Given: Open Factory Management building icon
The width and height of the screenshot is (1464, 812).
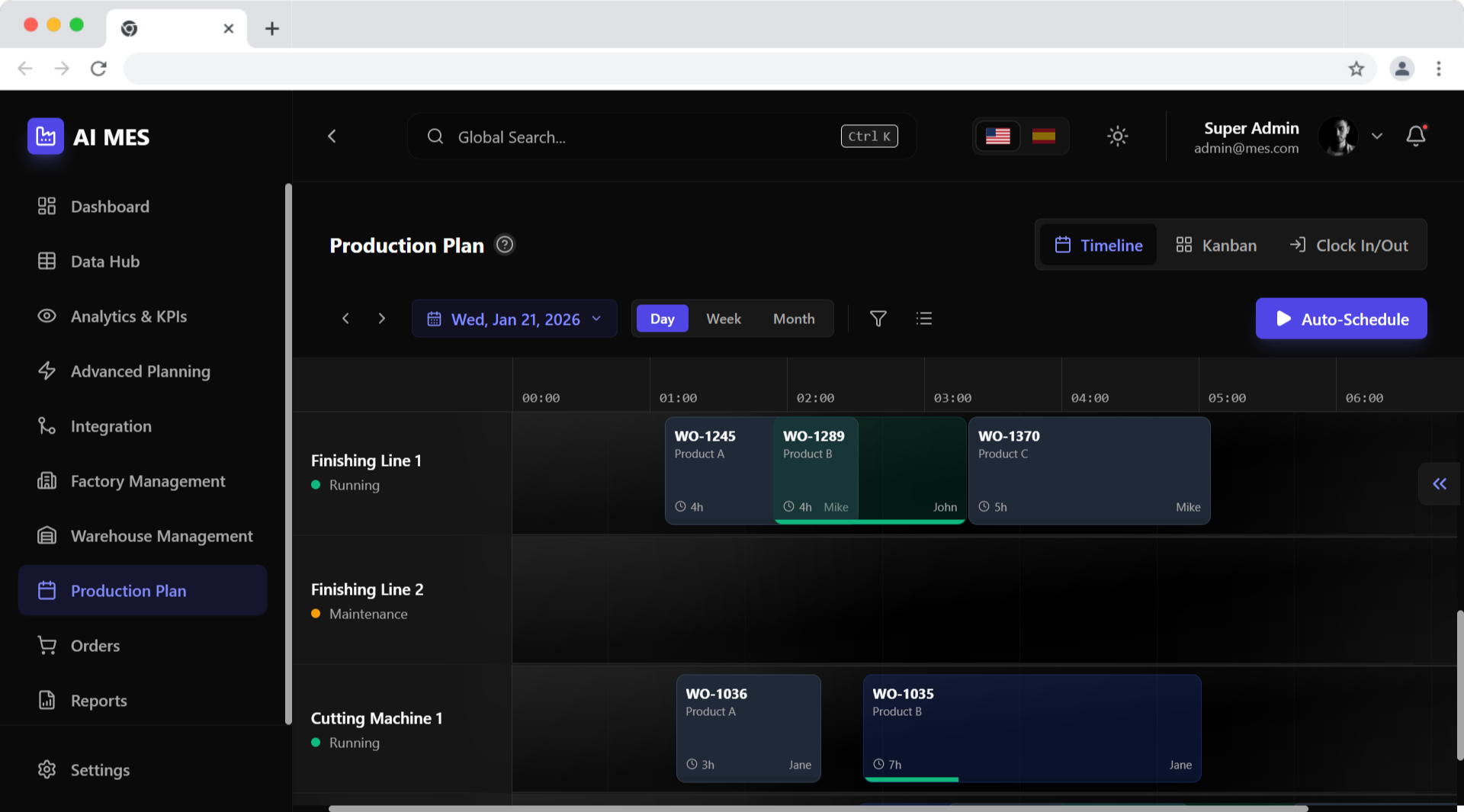Looking at the screenshot, I should 47,480.
